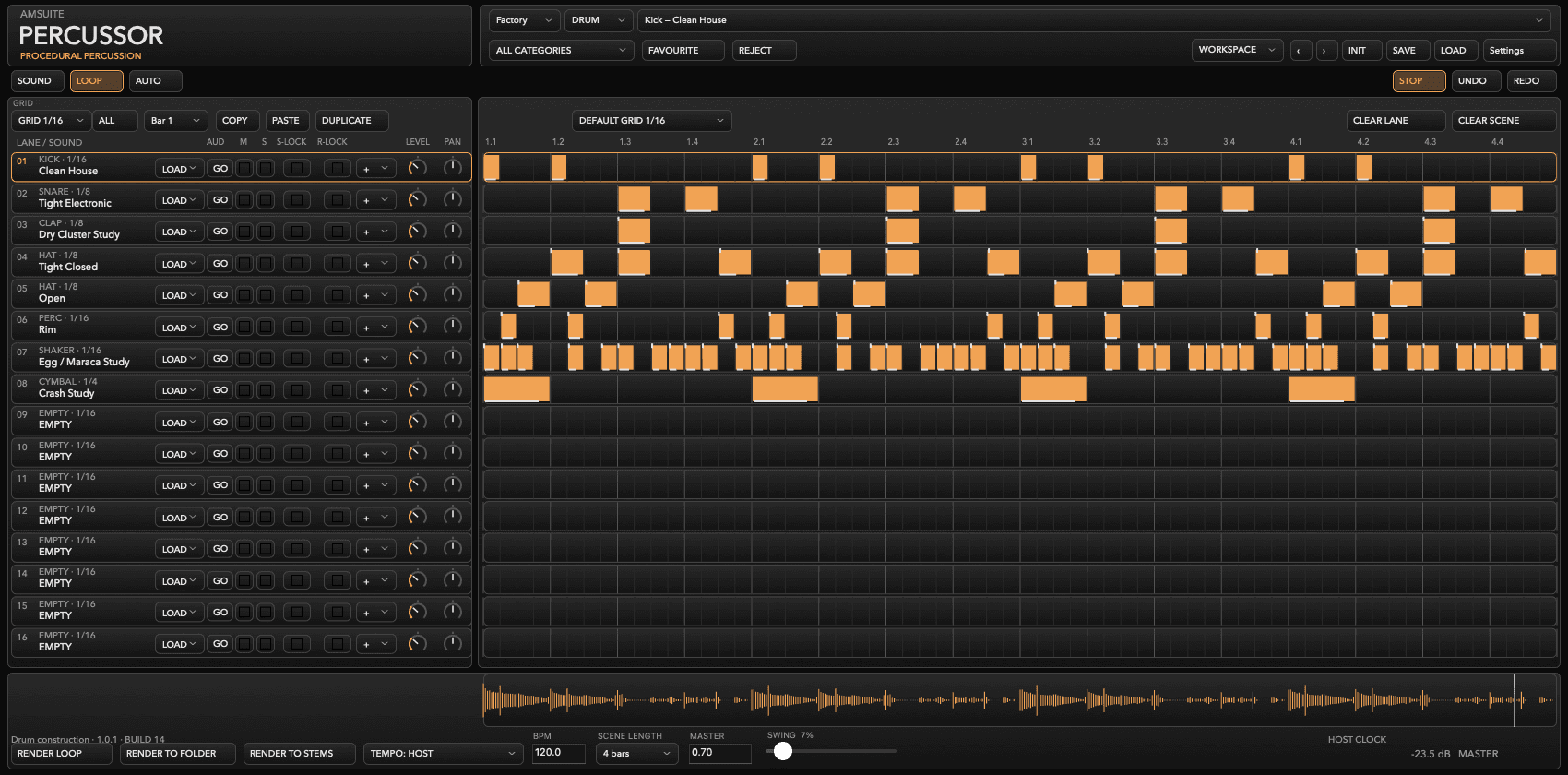This screenshot has width=1568, height=775.
Task: Solo the Snare Tight Electronic lane
Action: coord(266,199)
